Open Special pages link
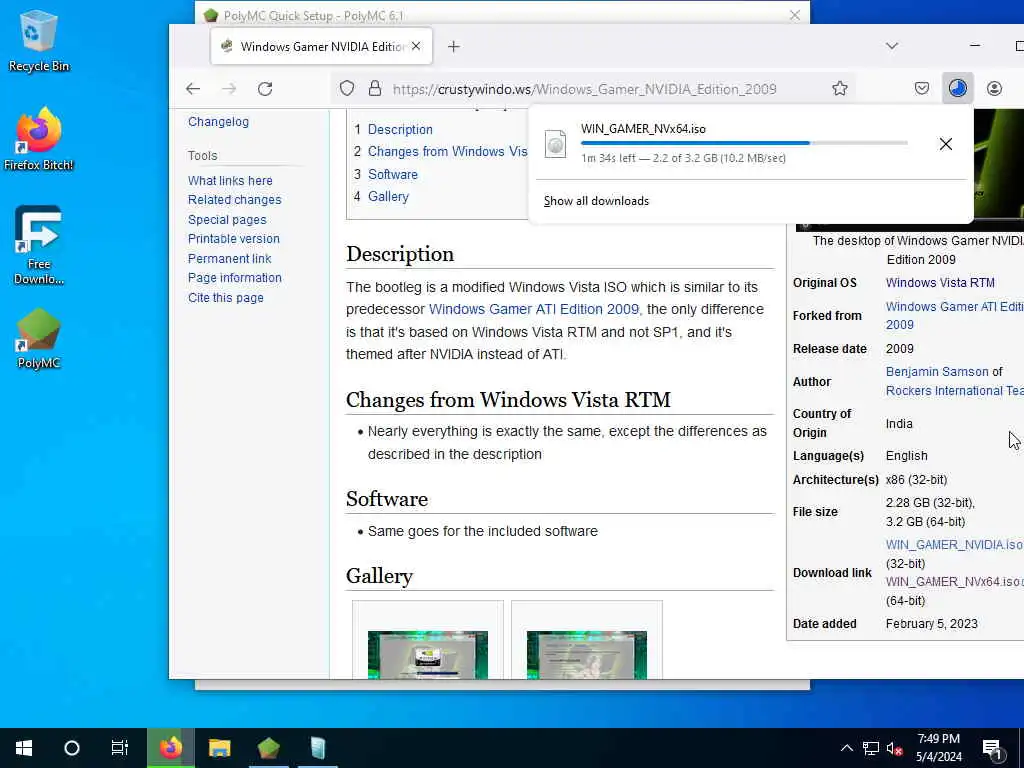1024x768 pixels. [227, 219]
